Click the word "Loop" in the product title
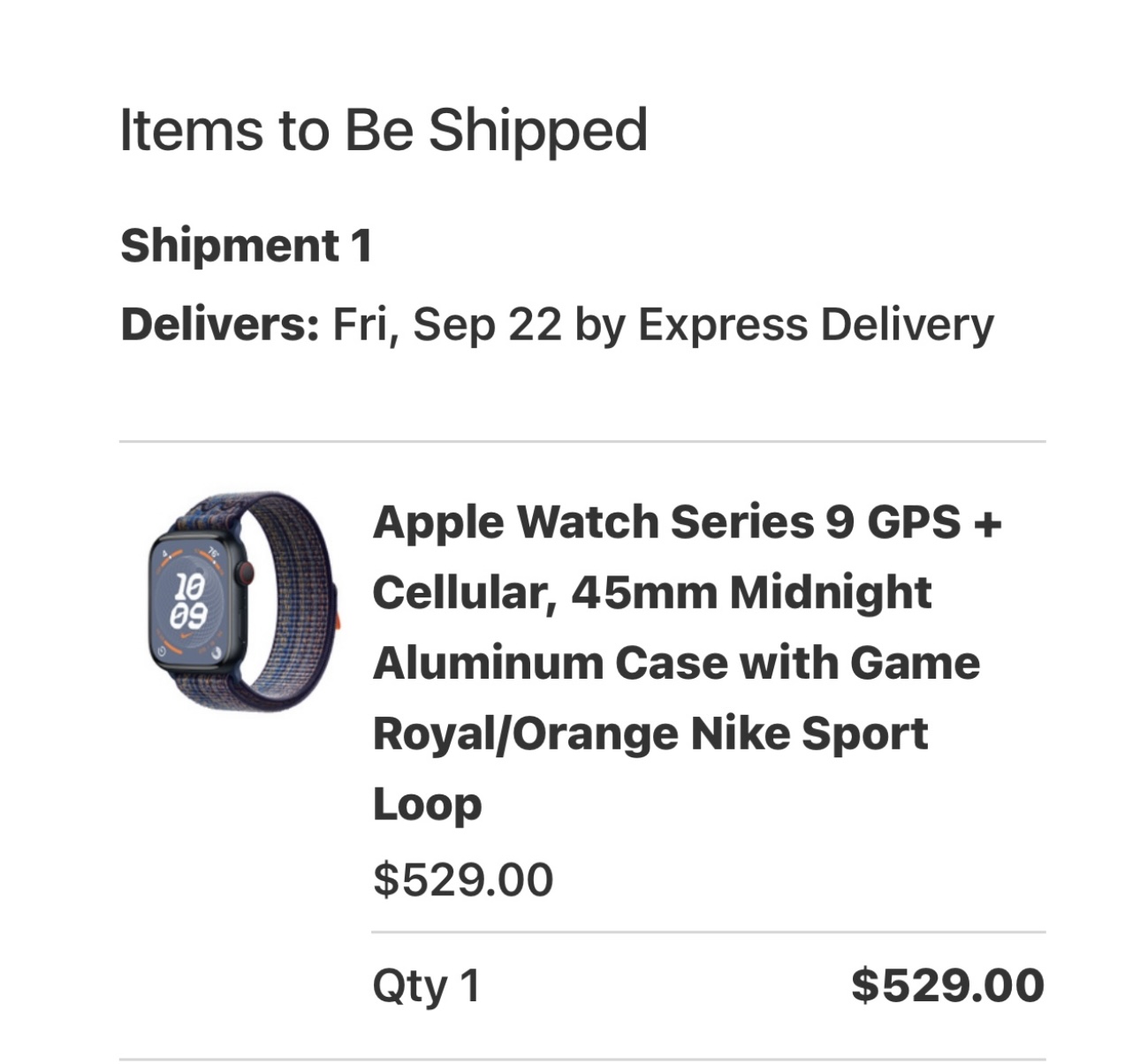Screen dimensions: 1140x1064 click(x=427, y=804)
